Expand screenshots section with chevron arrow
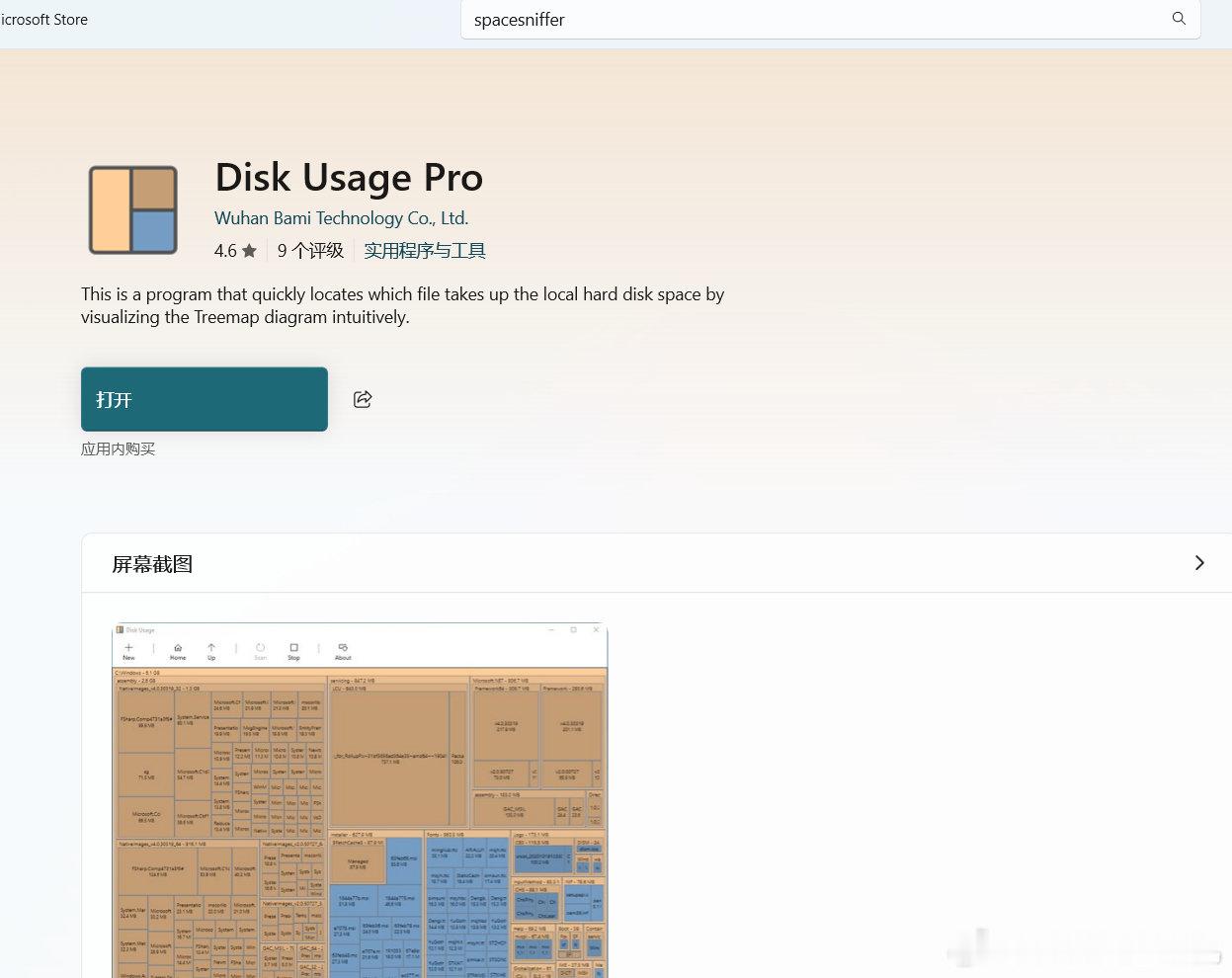 pos(1199,563)
